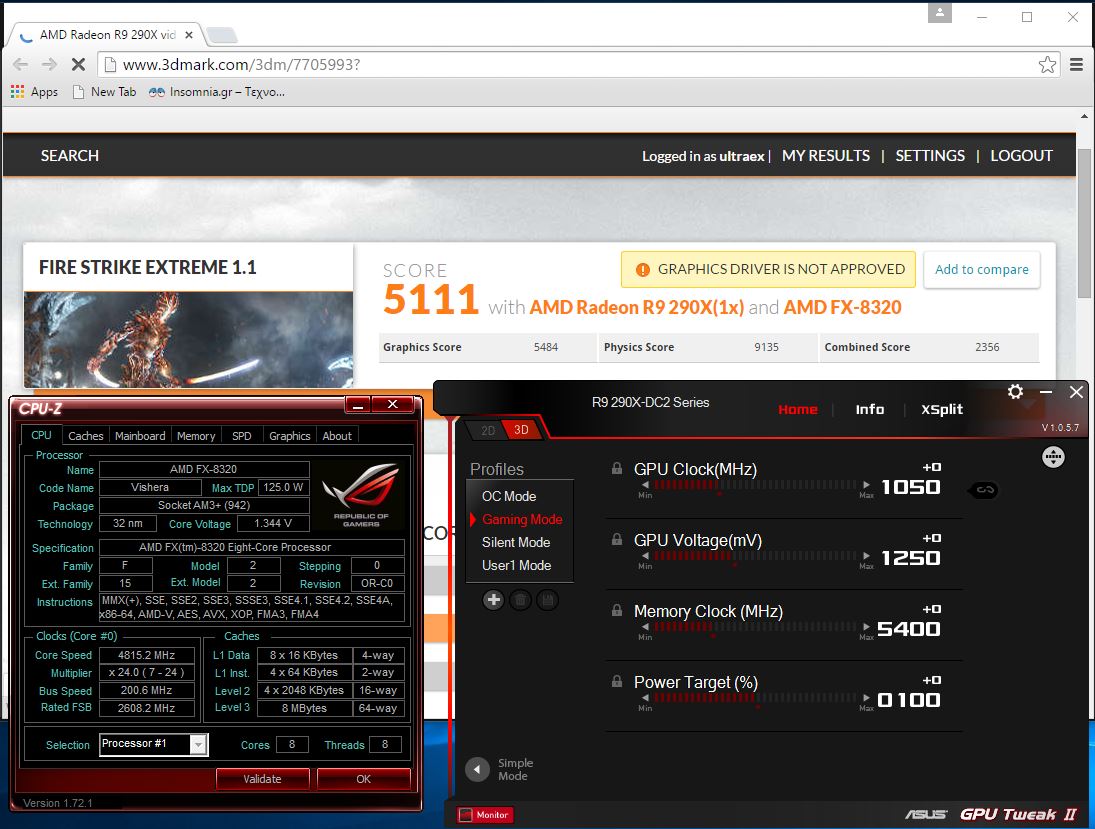
Task: Click the Power Target slider track
Action: click(x=756, y=697)
